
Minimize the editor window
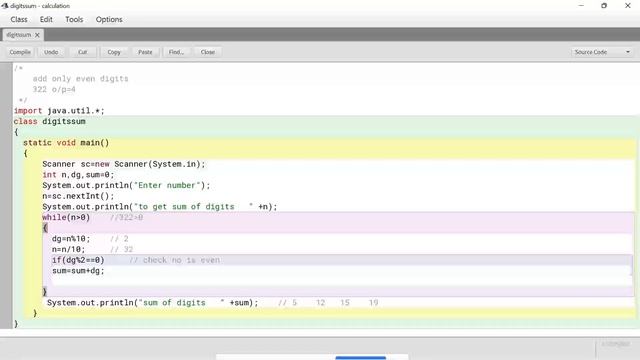point(581,6)
